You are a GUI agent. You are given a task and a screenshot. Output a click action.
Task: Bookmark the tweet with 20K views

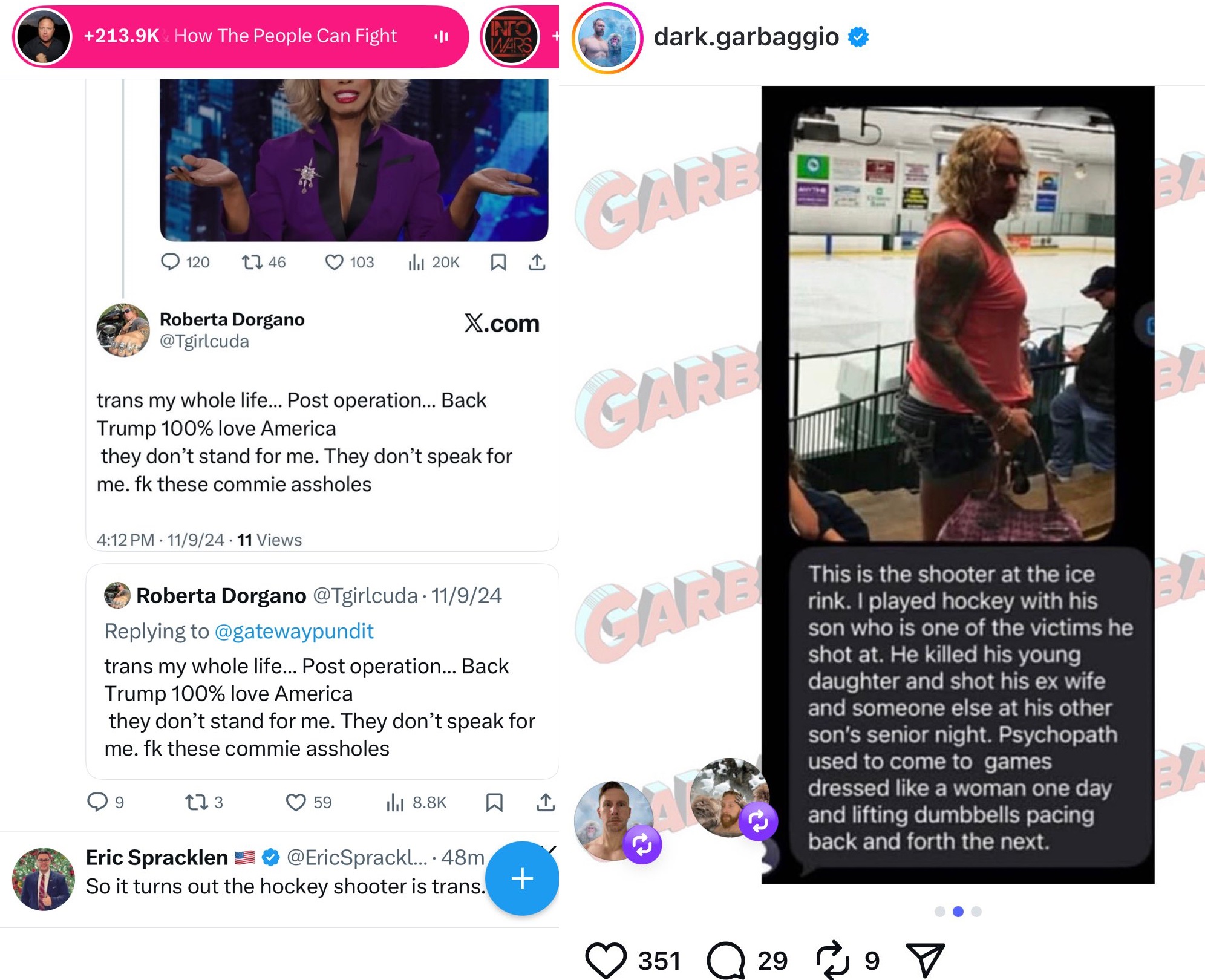(498, 262)
